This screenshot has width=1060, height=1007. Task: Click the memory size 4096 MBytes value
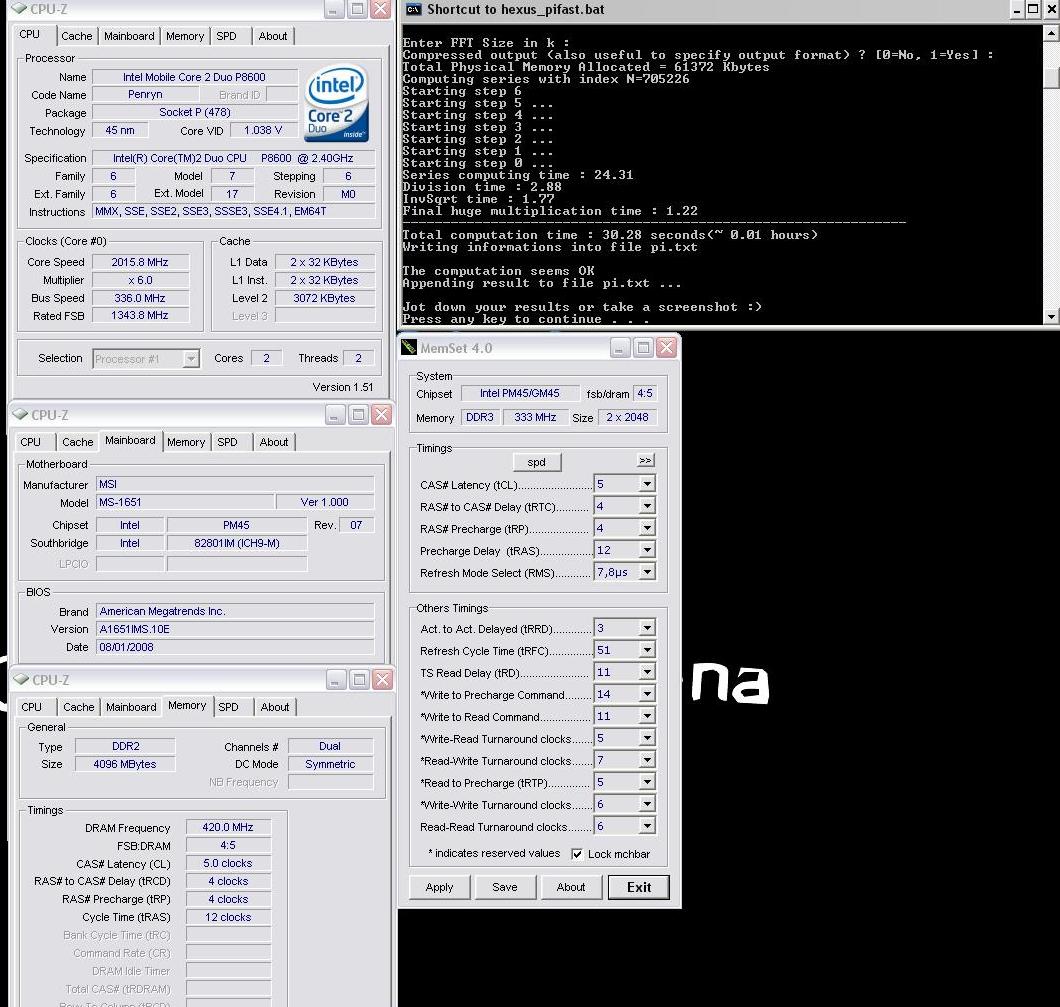[x=125, y=764]
